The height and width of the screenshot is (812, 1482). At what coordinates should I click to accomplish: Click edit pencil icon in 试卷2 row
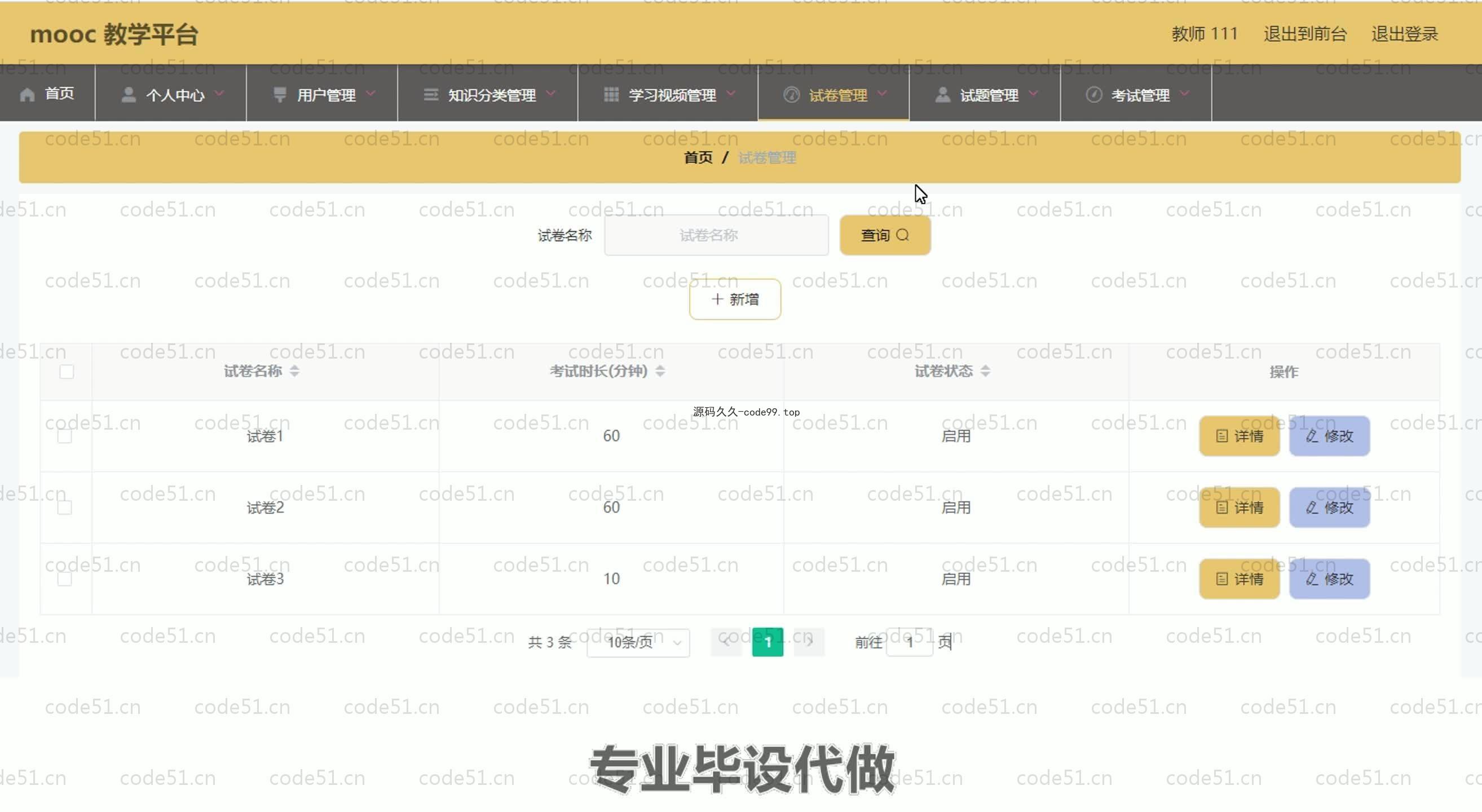tap(1312, 507)
